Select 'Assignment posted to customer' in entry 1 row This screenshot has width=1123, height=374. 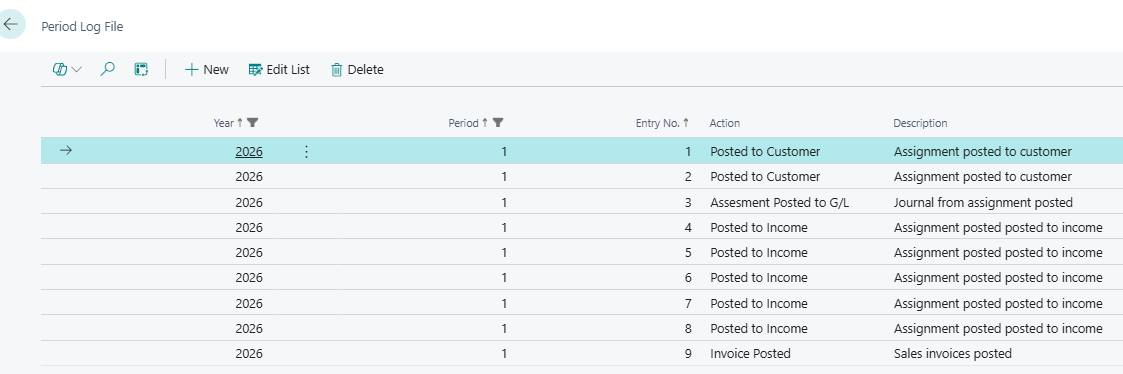pos(983,151)
